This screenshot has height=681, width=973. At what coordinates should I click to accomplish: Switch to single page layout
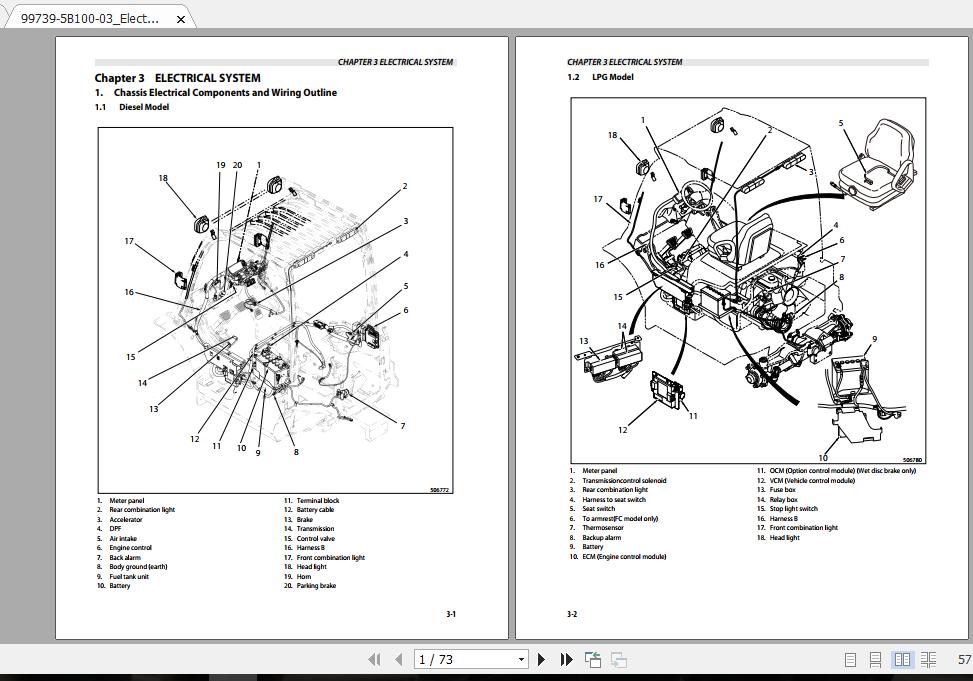point(850,660)
